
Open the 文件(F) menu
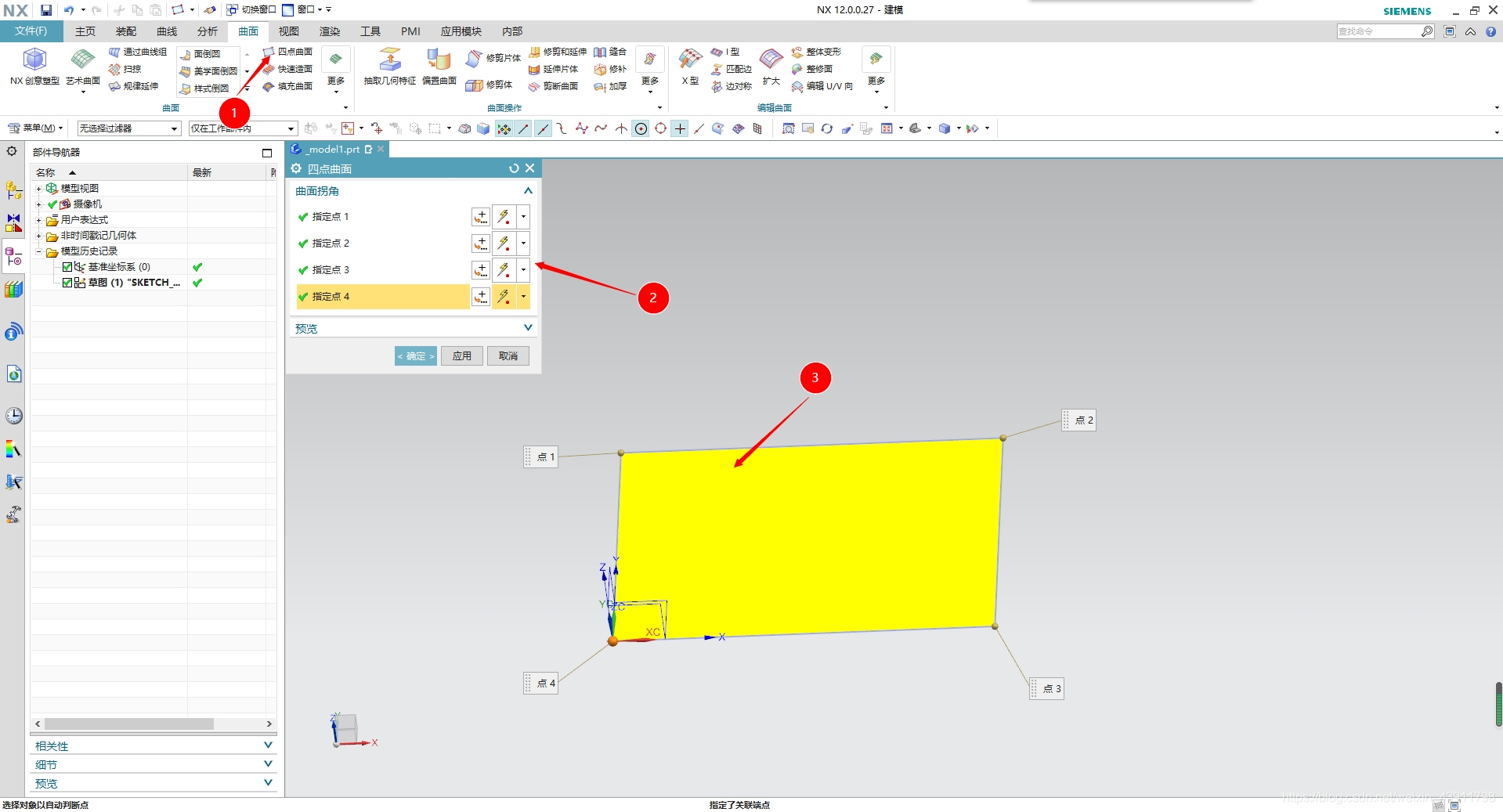(31, 31)
